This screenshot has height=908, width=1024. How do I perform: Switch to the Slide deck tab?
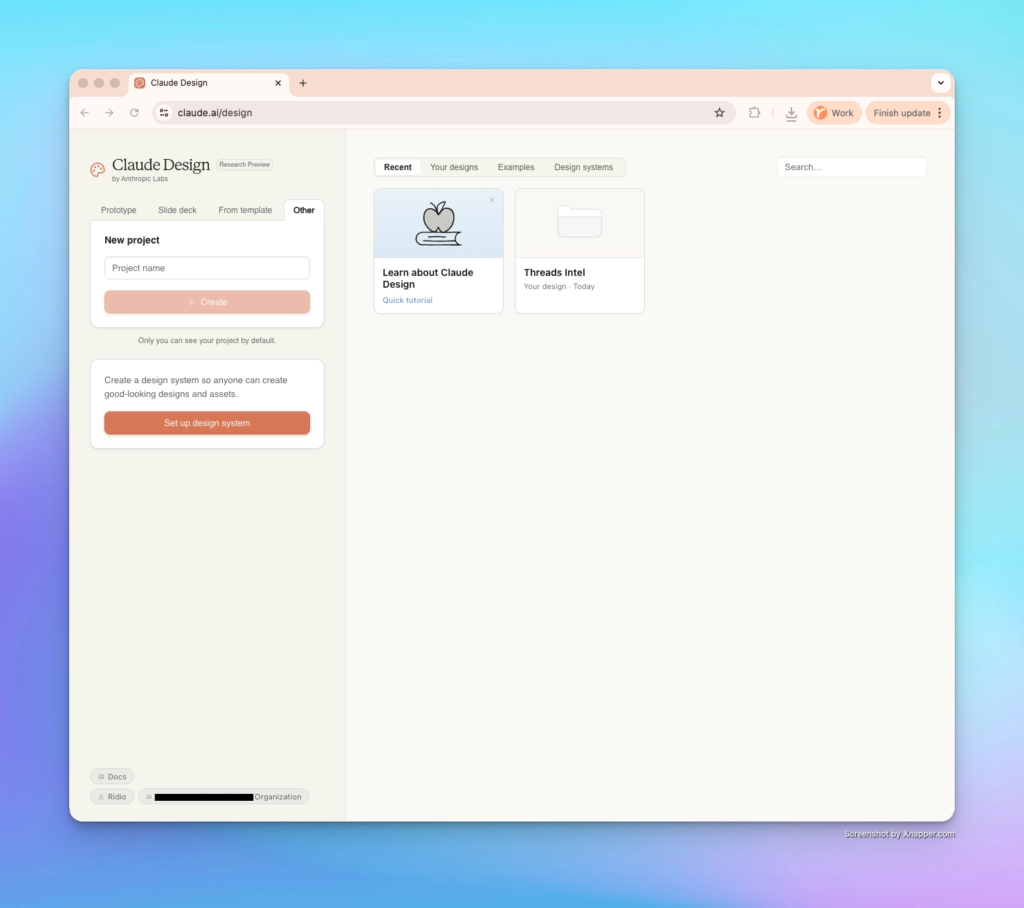click(177, 210)
